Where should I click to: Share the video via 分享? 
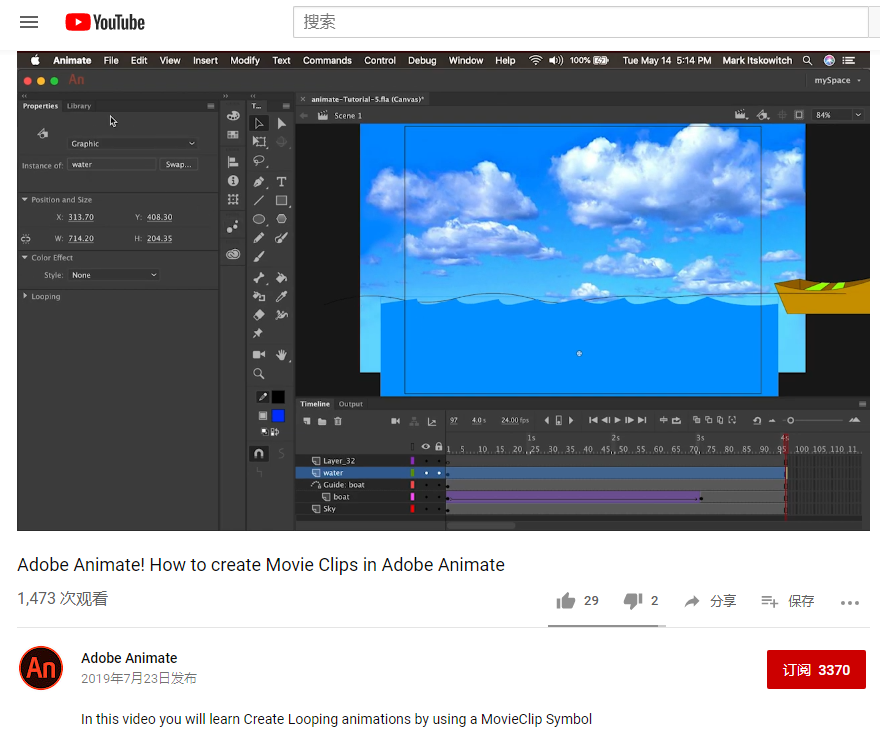click(710, 601)
